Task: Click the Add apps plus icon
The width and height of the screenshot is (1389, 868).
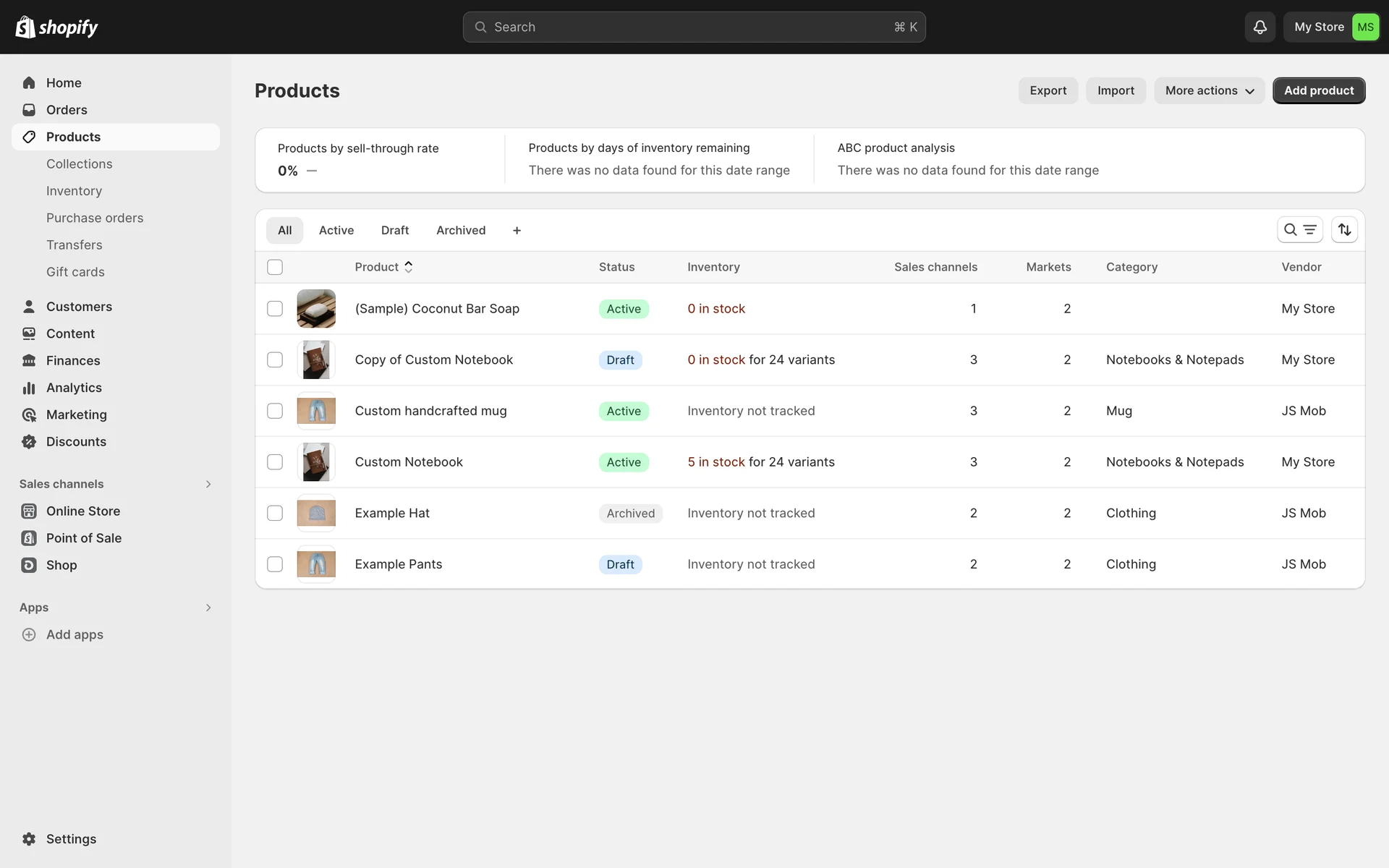Action: tap(29, 634)
